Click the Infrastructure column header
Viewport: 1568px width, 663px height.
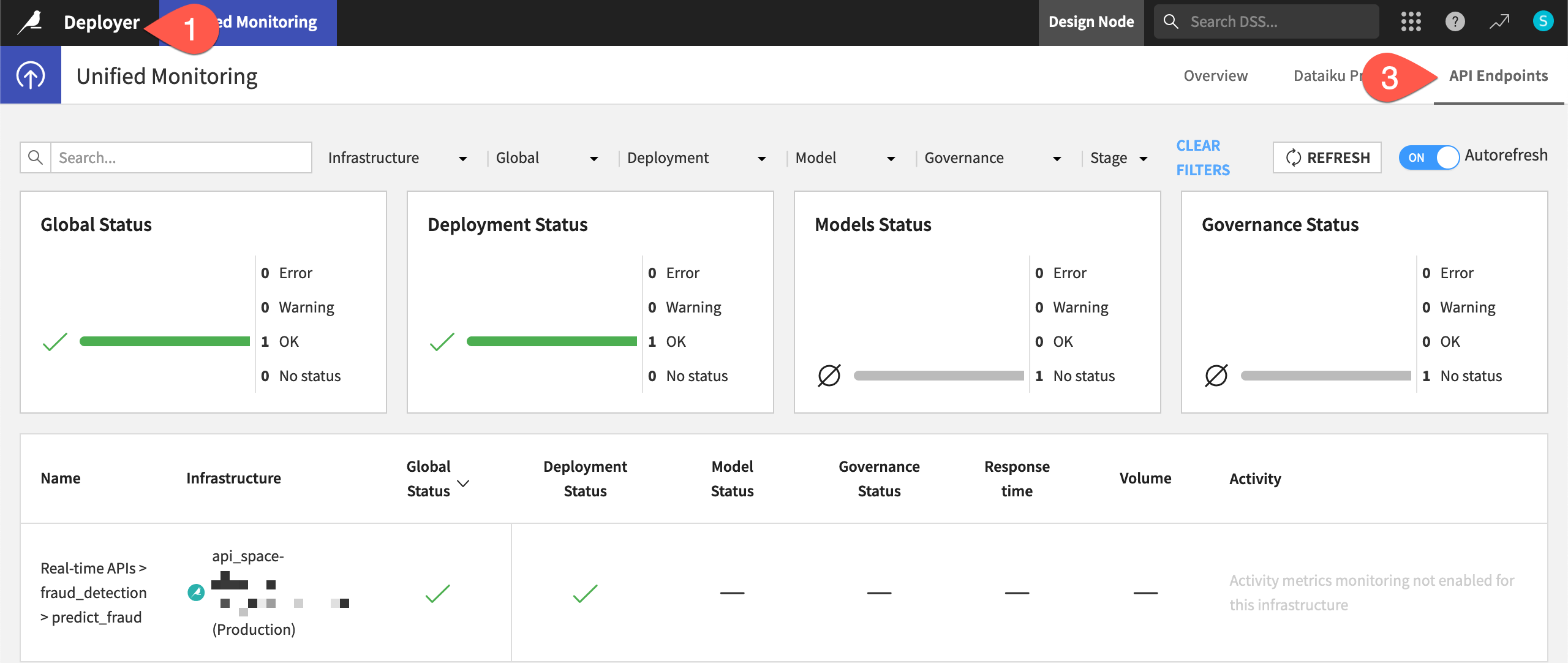coord(233,478)
